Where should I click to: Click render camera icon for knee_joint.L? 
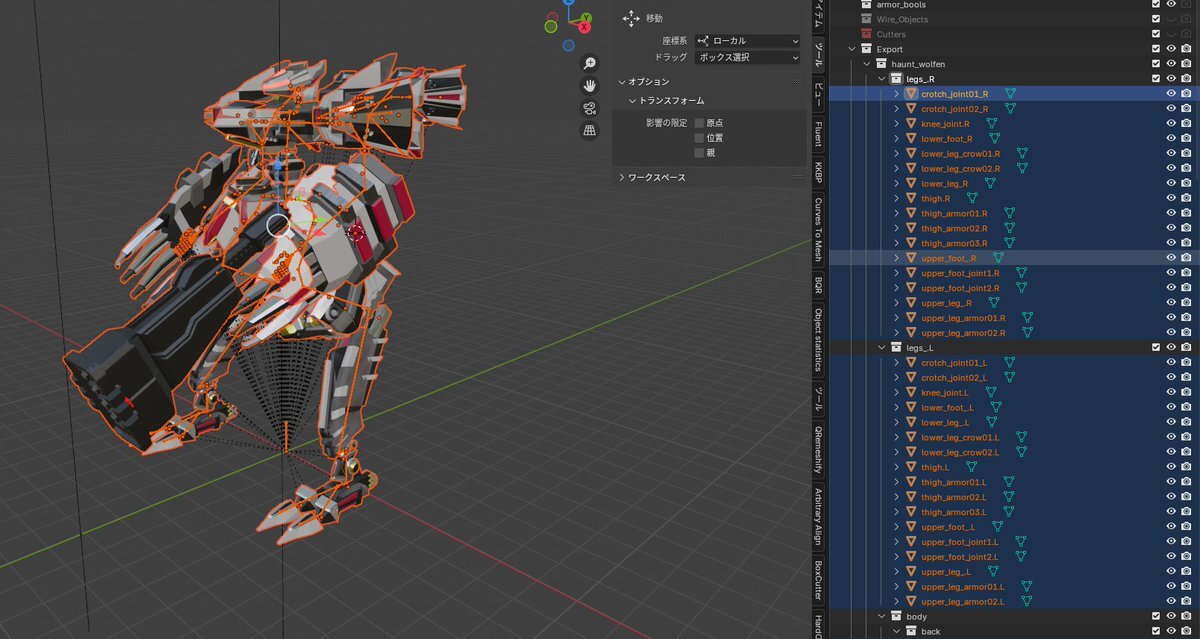click(x=1186, y=392)
